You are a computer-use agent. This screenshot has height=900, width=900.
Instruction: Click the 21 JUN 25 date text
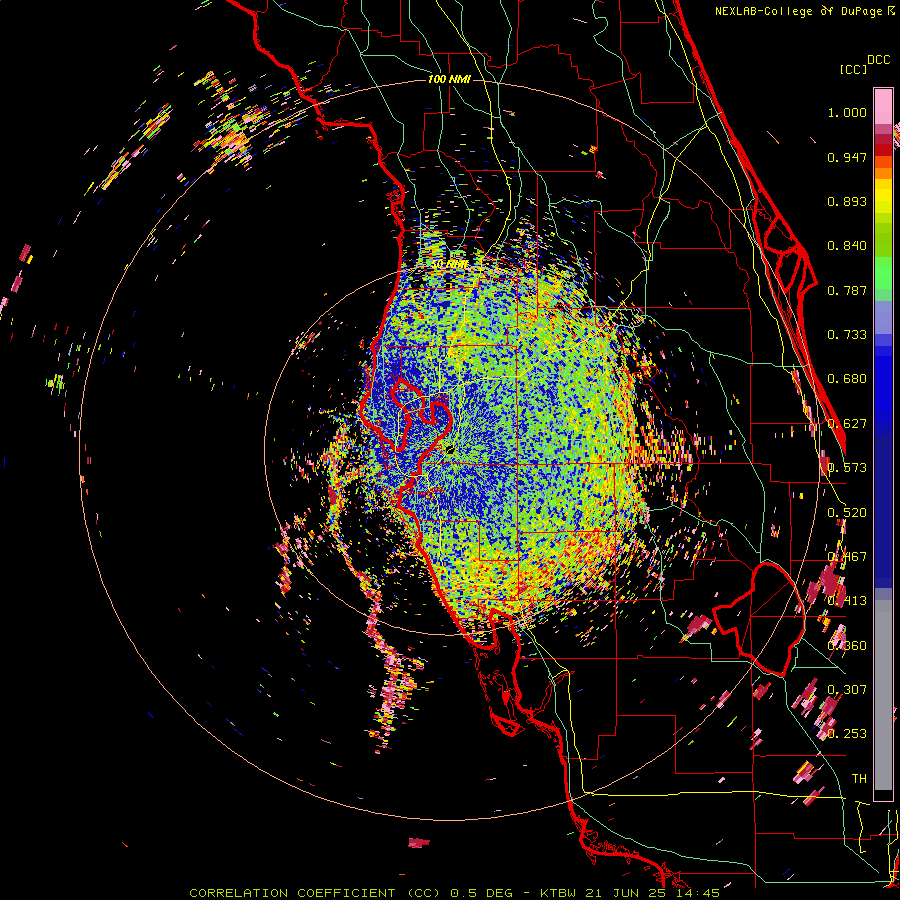pyautogui.click(x=626, y=893)
